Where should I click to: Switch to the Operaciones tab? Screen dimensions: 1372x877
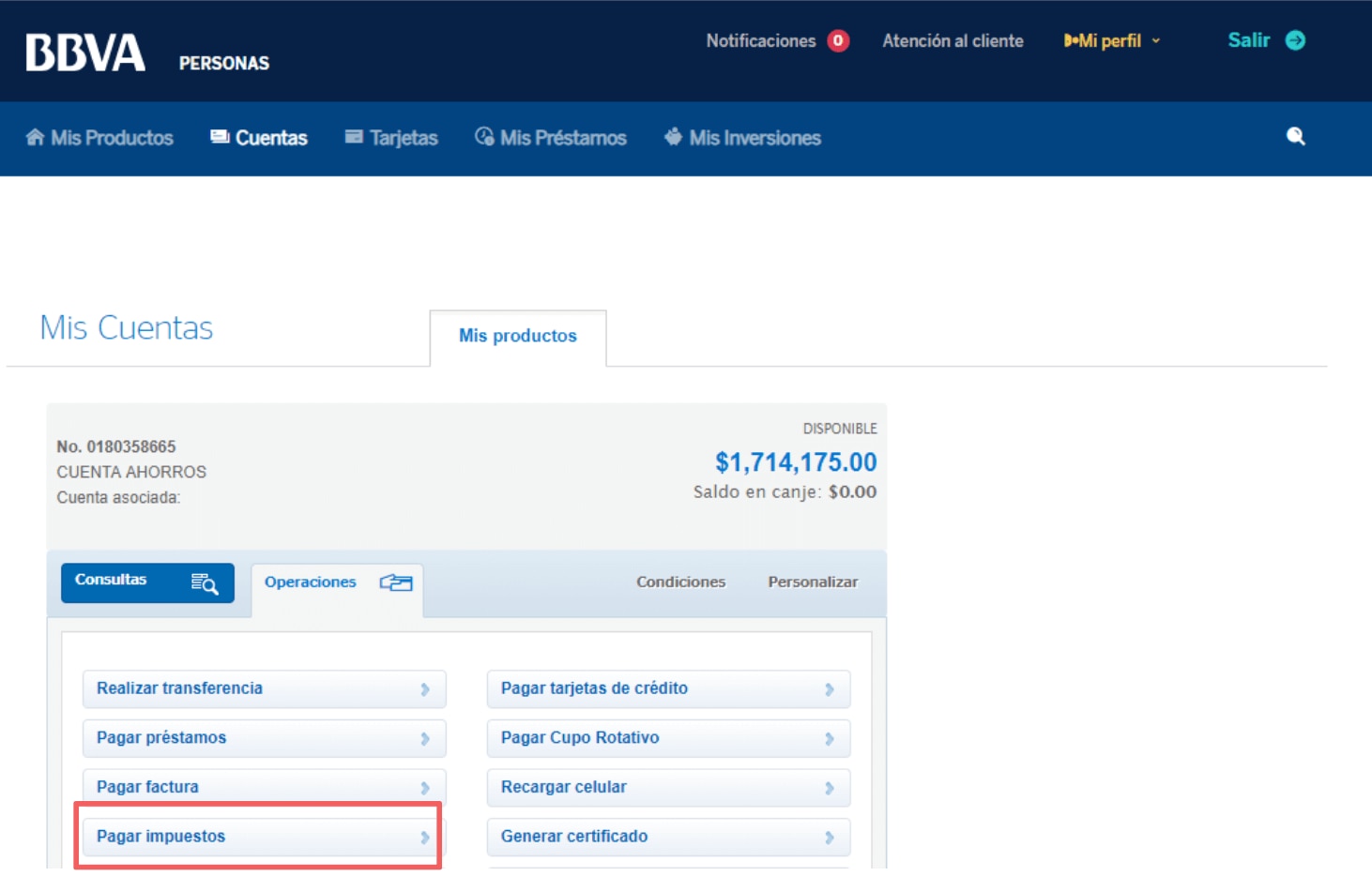[x=337, y=590]
